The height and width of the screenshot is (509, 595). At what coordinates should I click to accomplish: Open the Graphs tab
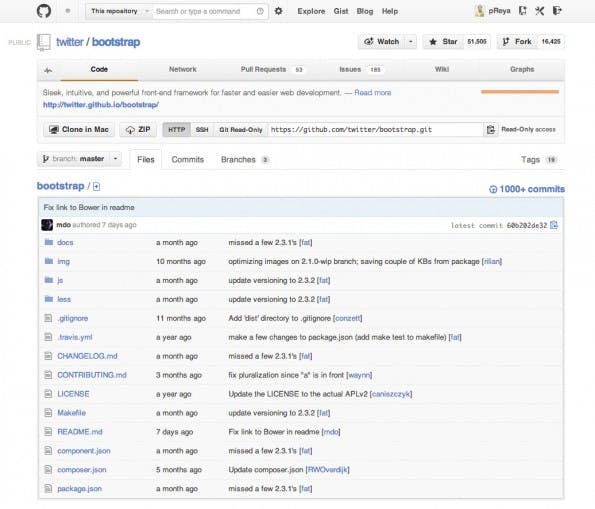click(522, 69)
